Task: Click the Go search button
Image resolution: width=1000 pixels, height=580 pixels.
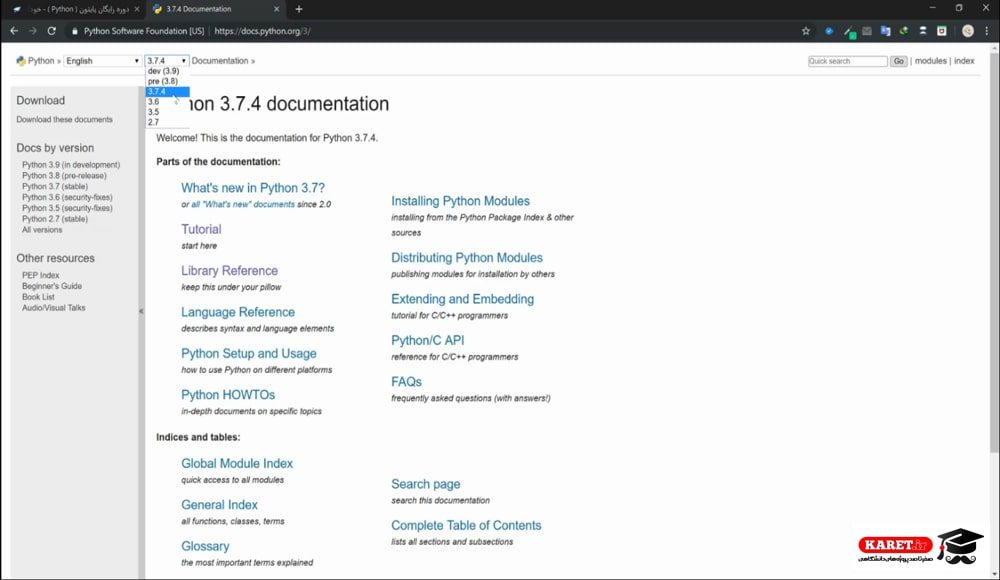Action: pyautogui.click(x=899, y=61)
